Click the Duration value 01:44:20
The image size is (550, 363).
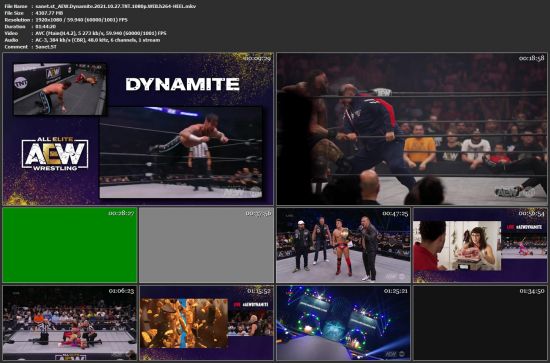[46, 26]
